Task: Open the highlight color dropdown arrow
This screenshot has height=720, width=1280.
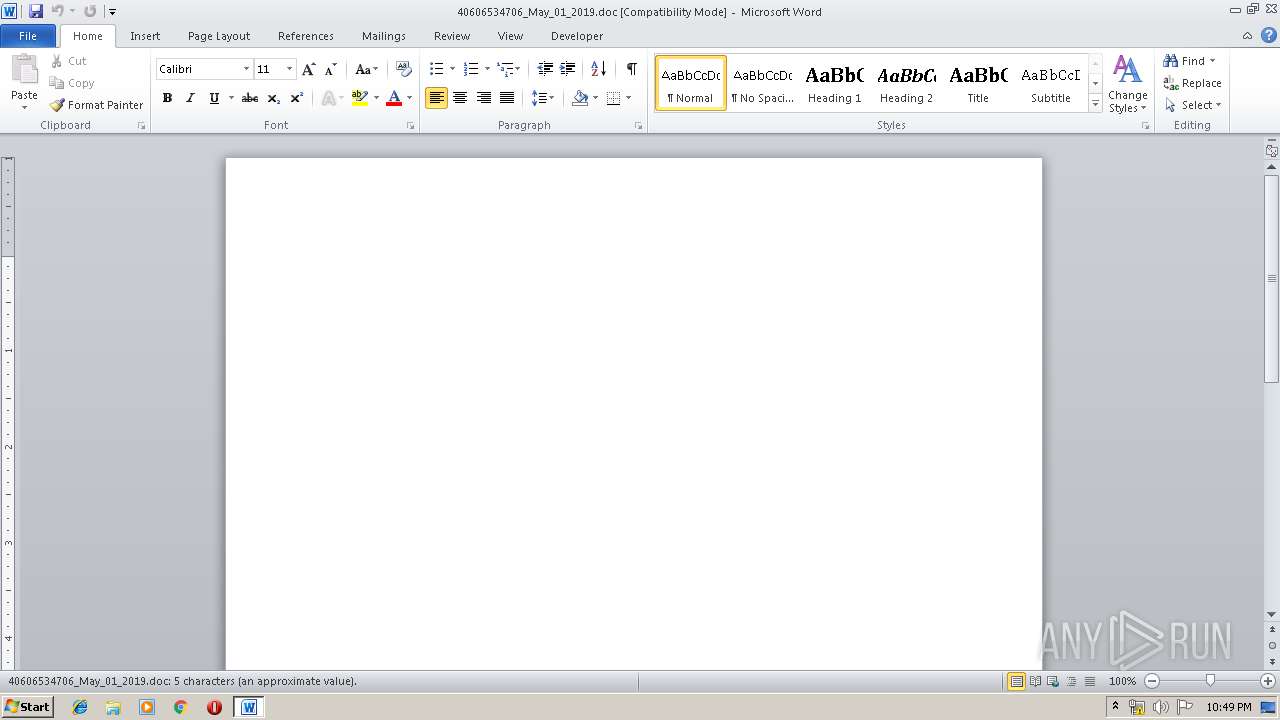Action: [x=376, y=98]
